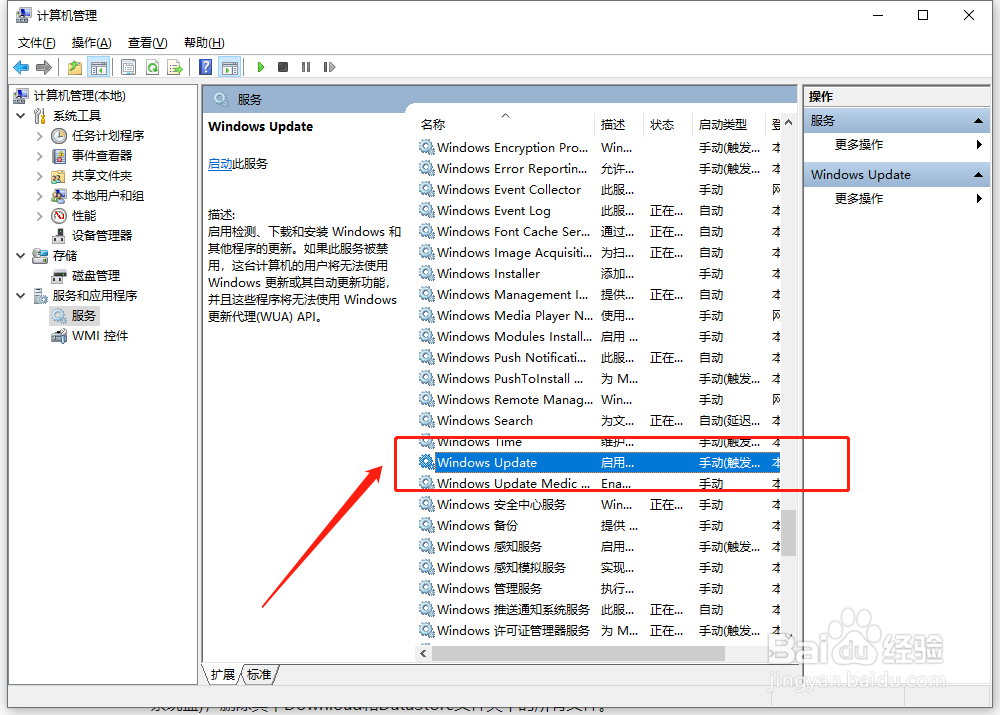Image resolution: width=1000 pixels, height=715 pixels.
Task: Open help with the question mark icon
Action: coord(205,67)
